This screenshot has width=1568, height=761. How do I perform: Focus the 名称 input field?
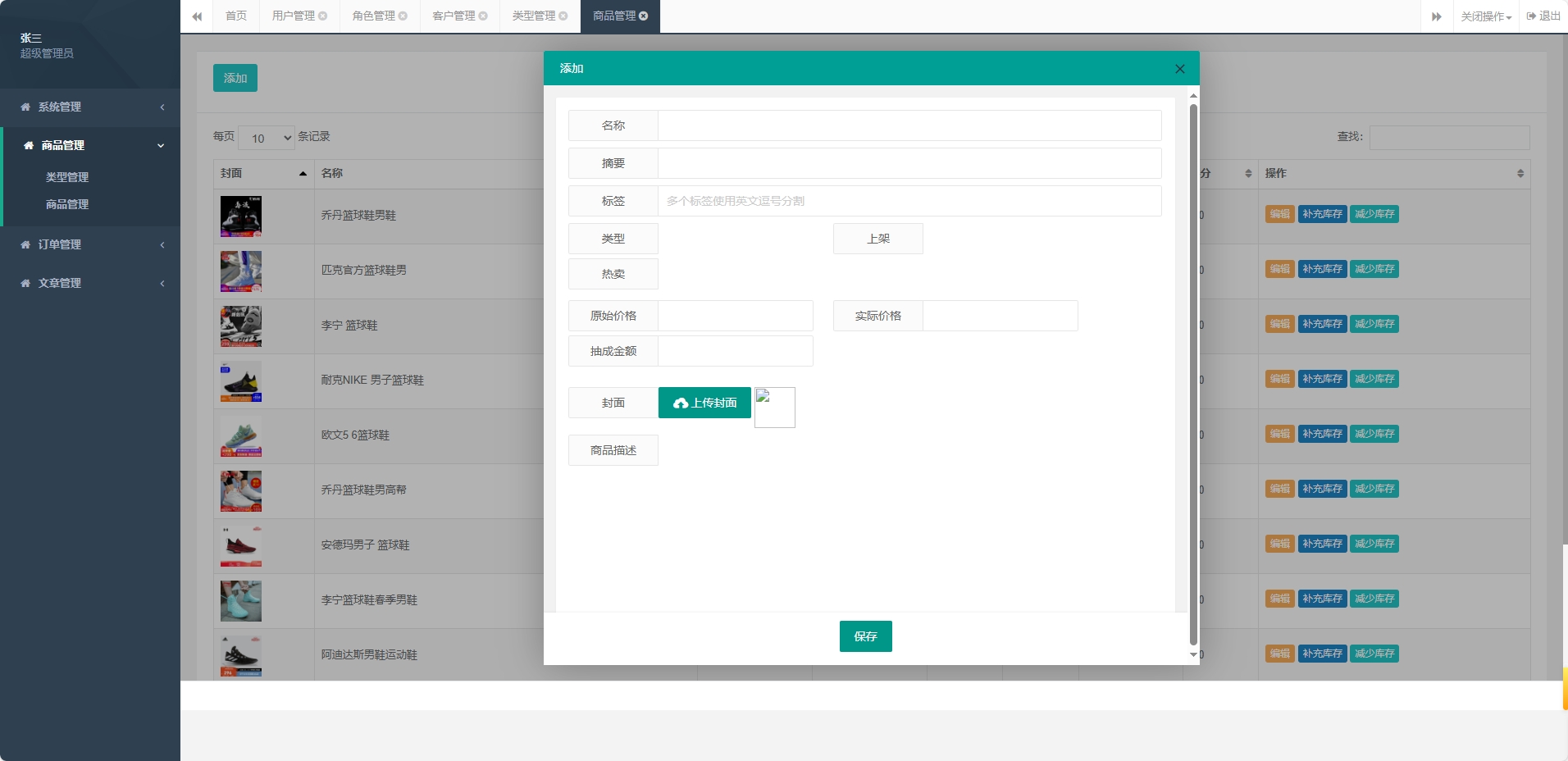[x=909, y=125]
